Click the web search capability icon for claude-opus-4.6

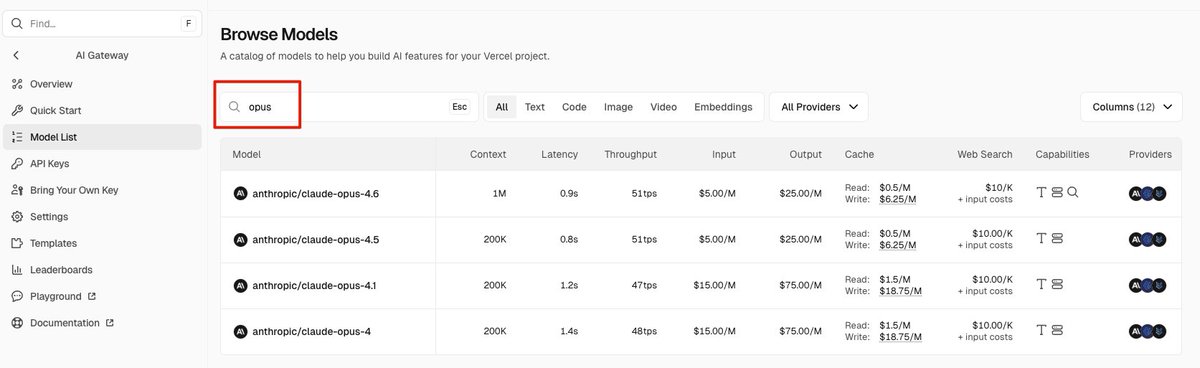[1072, 192]
